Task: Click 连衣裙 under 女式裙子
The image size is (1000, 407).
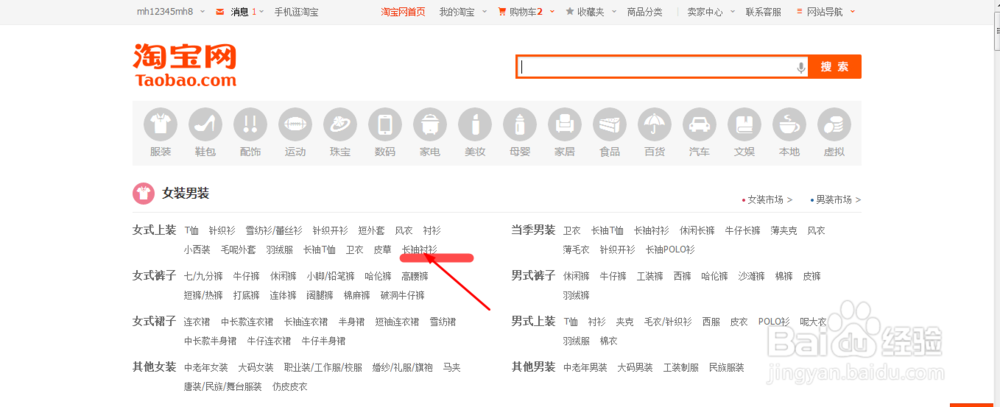Action: (x=197, y=322)
